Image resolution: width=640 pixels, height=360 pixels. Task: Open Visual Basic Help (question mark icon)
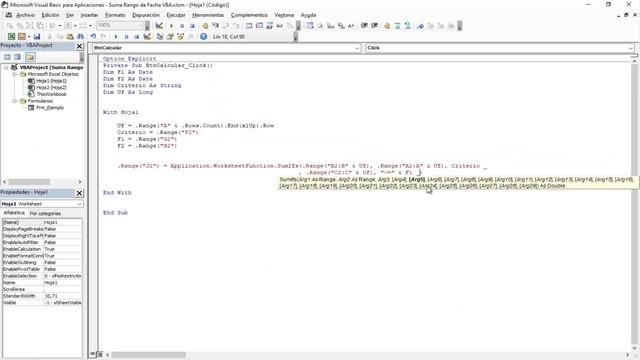(203, 37)
